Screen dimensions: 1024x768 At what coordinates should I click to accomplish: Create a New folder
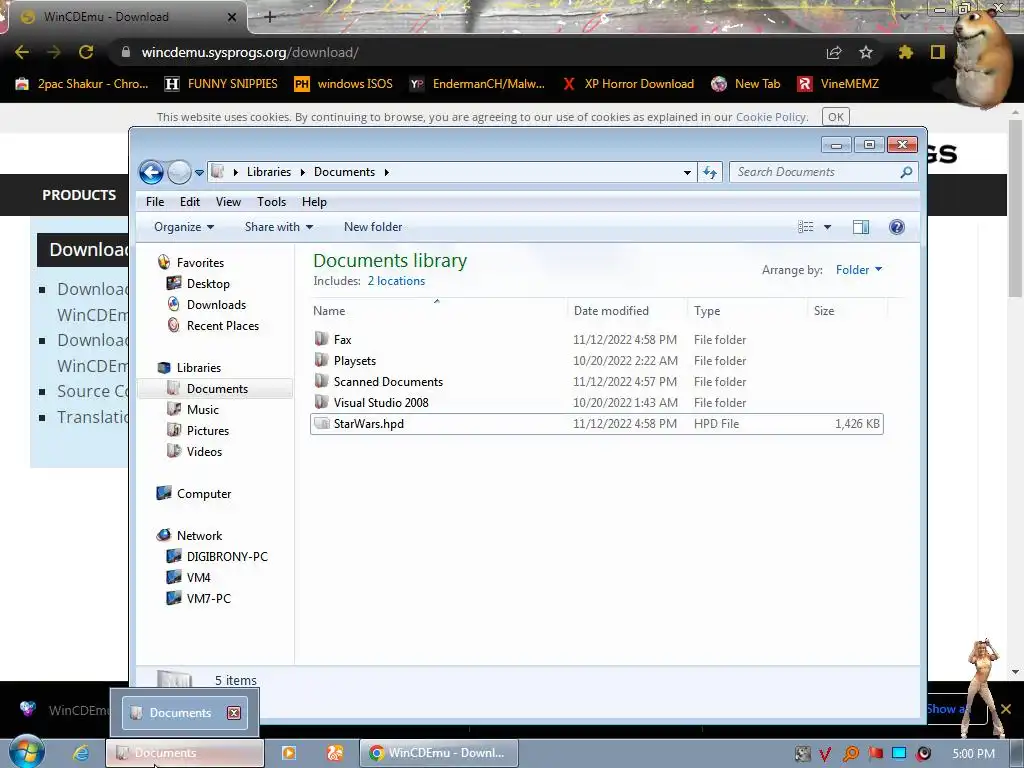click(373, 227)
